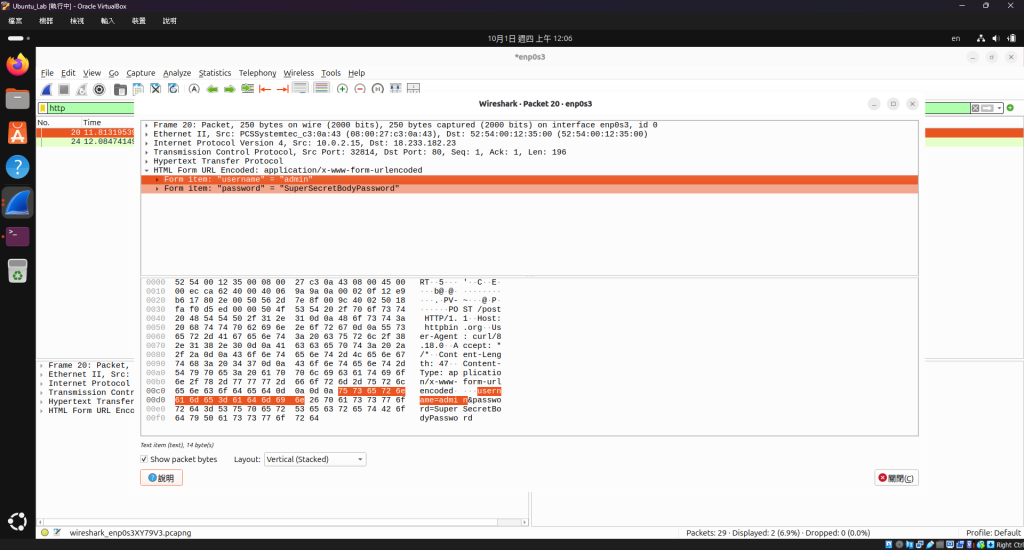Expand the password form item
This screenshot has width=1024, height=550.
[157, 189]
